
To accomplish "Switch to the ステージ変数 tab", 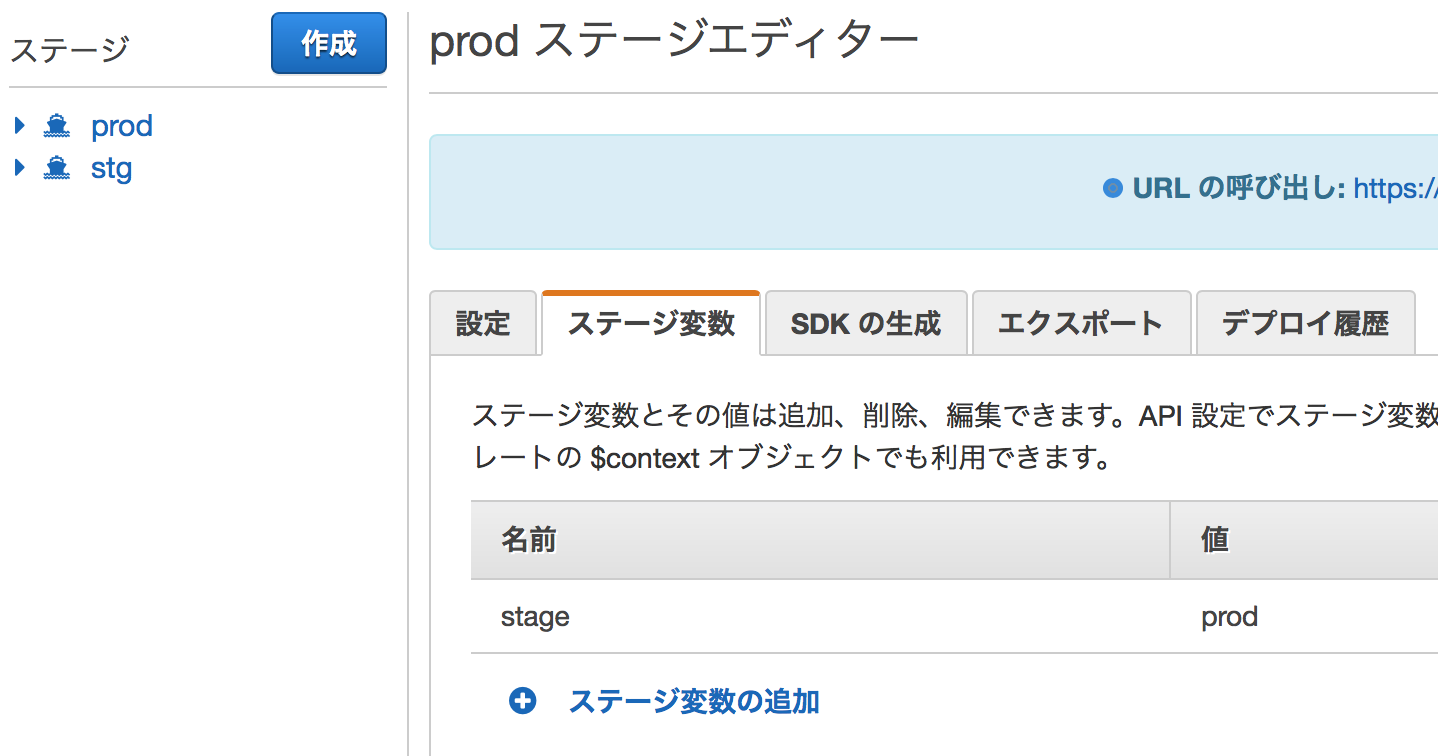I will pyautogui.click(x=651, y=323).
